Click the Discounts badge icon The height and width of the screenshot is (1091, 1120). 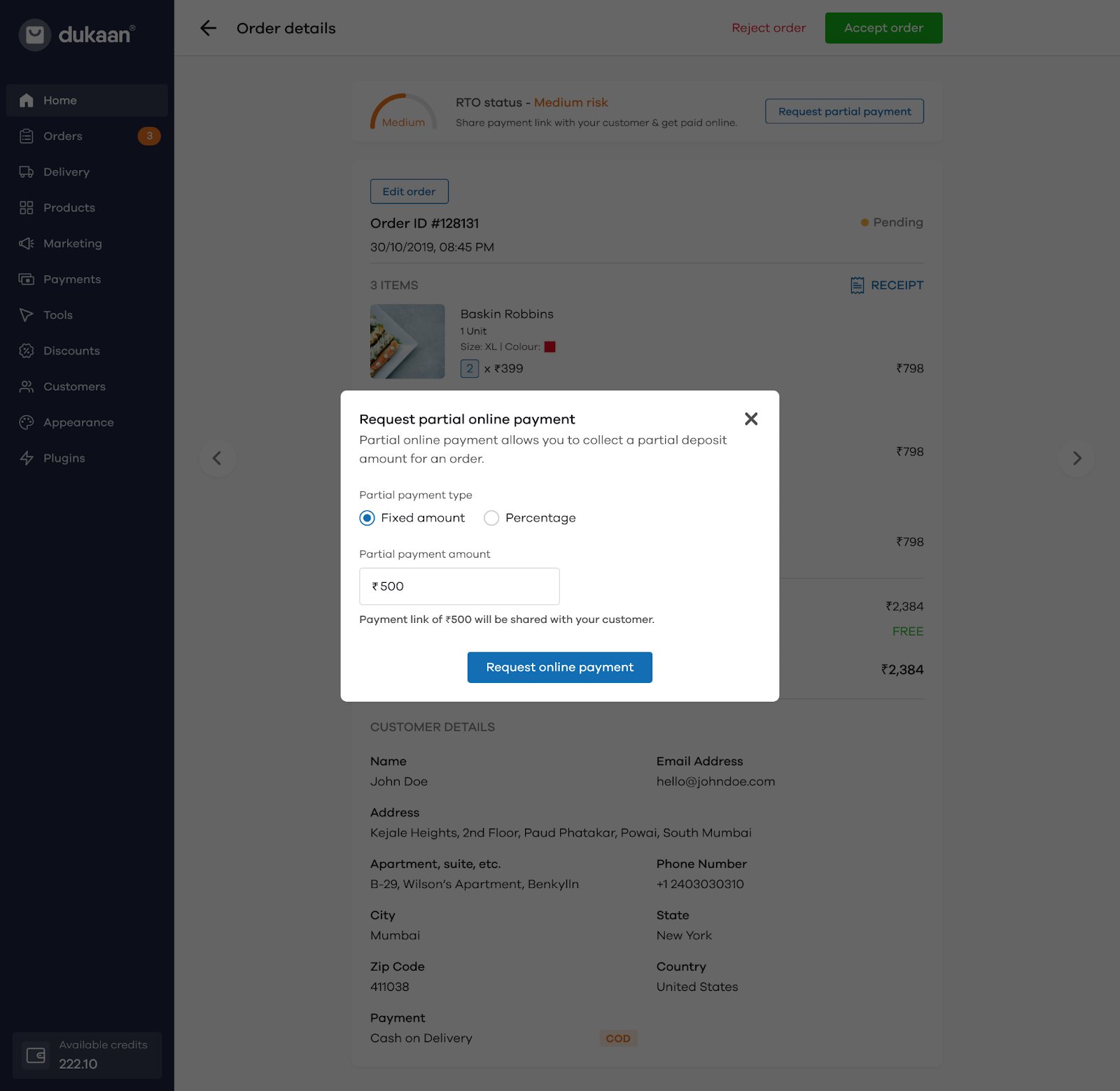27,351
